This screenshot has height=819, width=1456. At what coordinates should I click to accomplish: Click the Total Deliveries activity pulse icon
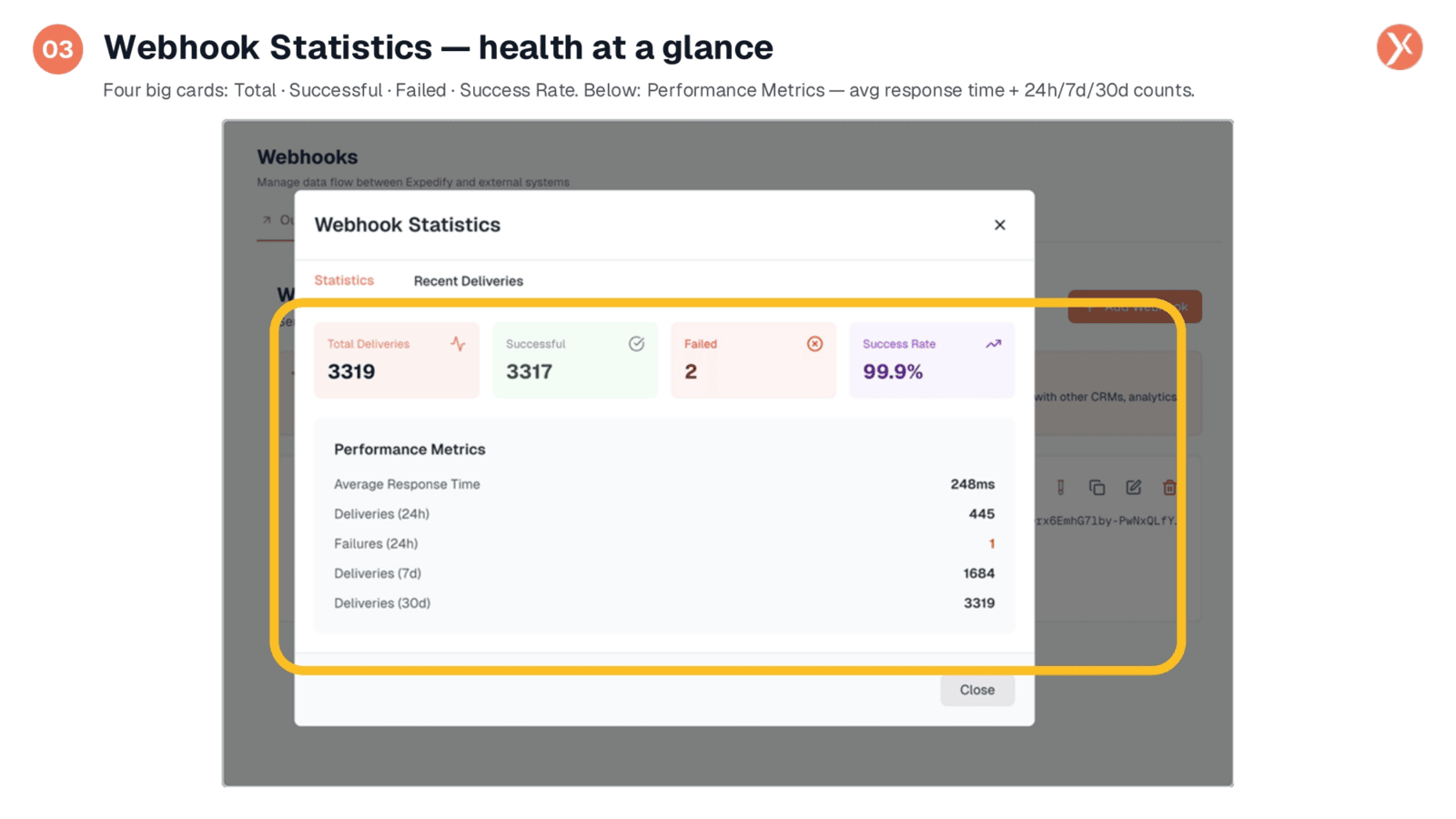458,343
